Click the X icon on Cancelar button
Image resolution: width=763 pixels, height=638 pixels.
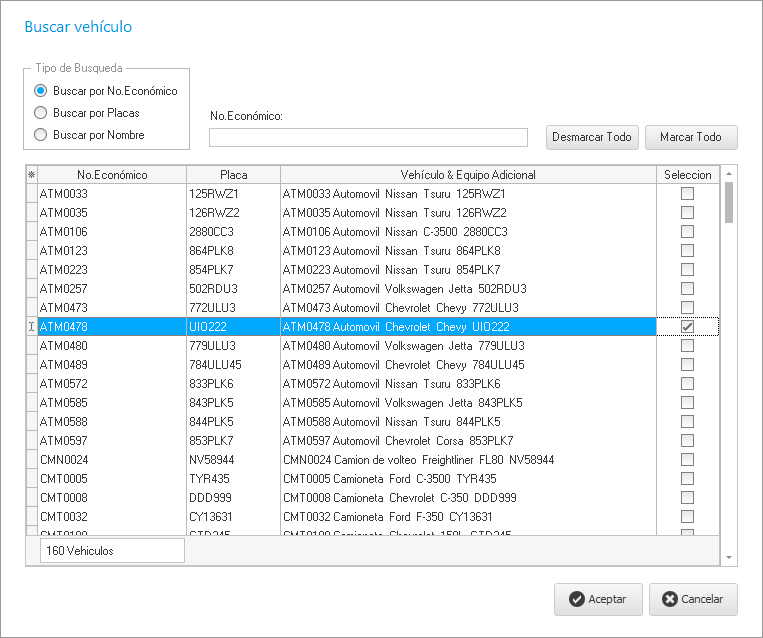pos(669,600)
